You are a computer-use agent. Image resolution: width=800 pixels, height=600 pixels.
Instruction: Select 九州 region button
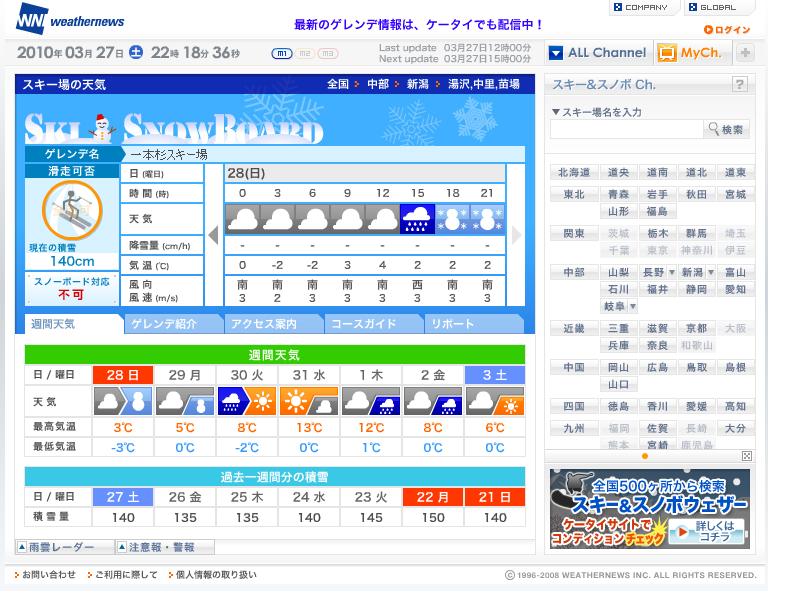[x=574, y=429]
